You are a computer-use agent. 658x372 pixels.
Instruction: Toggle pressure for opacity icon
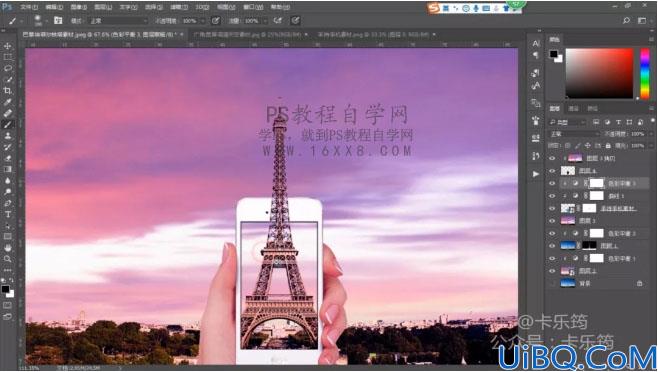point(215,21)
